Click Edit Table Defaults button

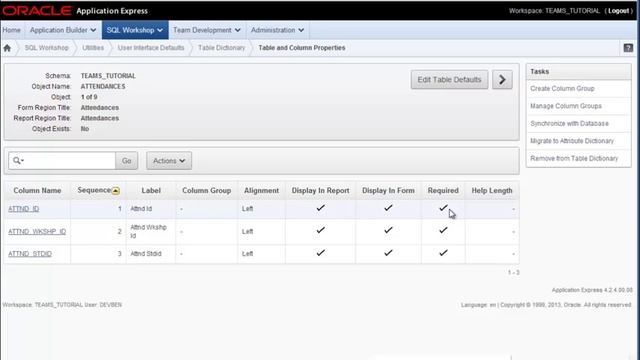[449, 80]
